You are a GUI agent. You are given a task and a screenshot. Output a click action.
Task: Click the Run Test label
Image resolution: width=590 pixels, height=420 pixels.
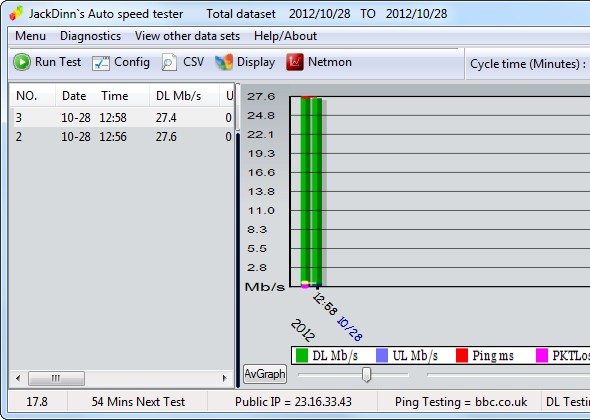coord(58,62)
